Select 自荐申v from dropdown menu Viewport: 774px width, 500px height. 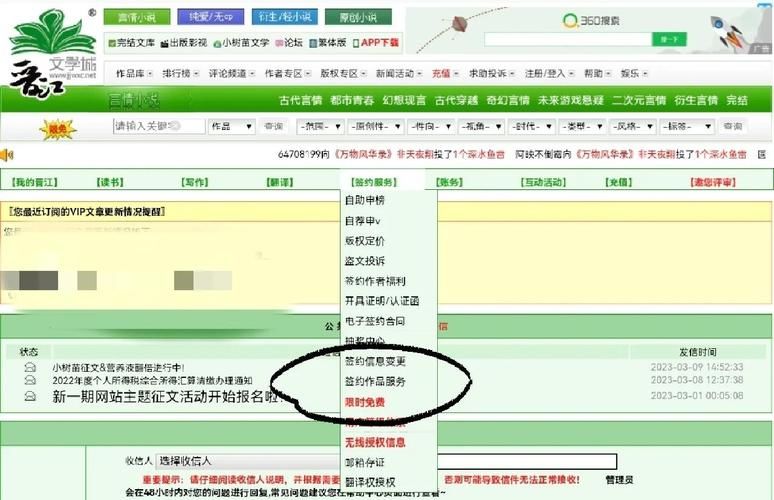(x=362, y=221)
